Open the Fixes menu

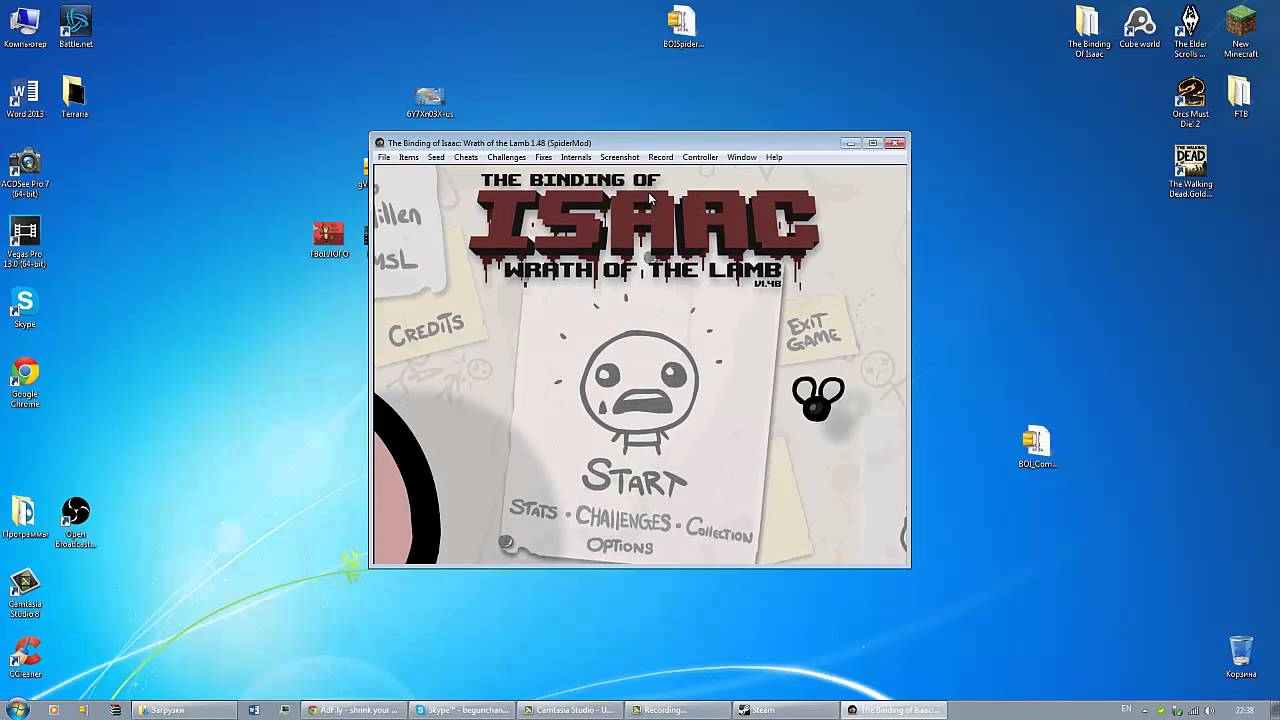coord(544,157)
